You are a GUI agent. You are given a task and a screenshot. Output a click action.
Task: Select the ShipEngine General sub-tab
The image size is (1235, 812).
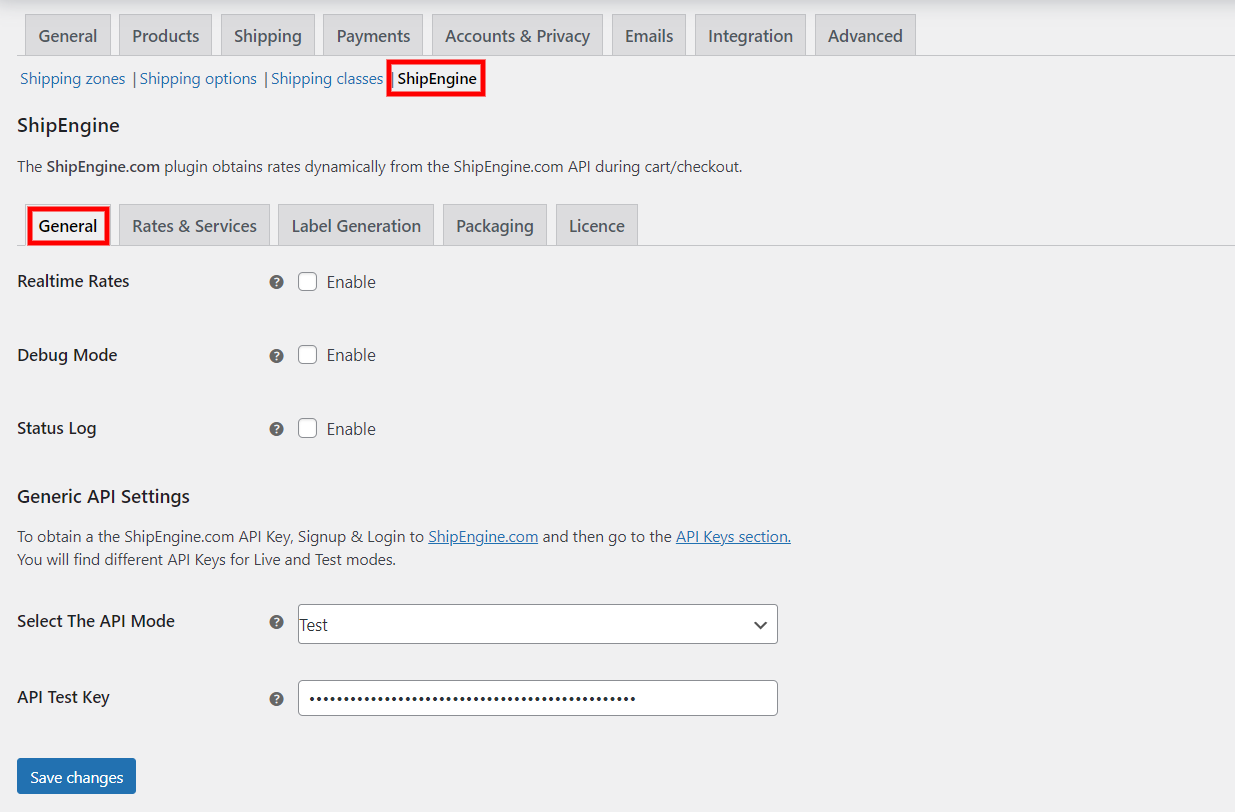pos(68,226)
